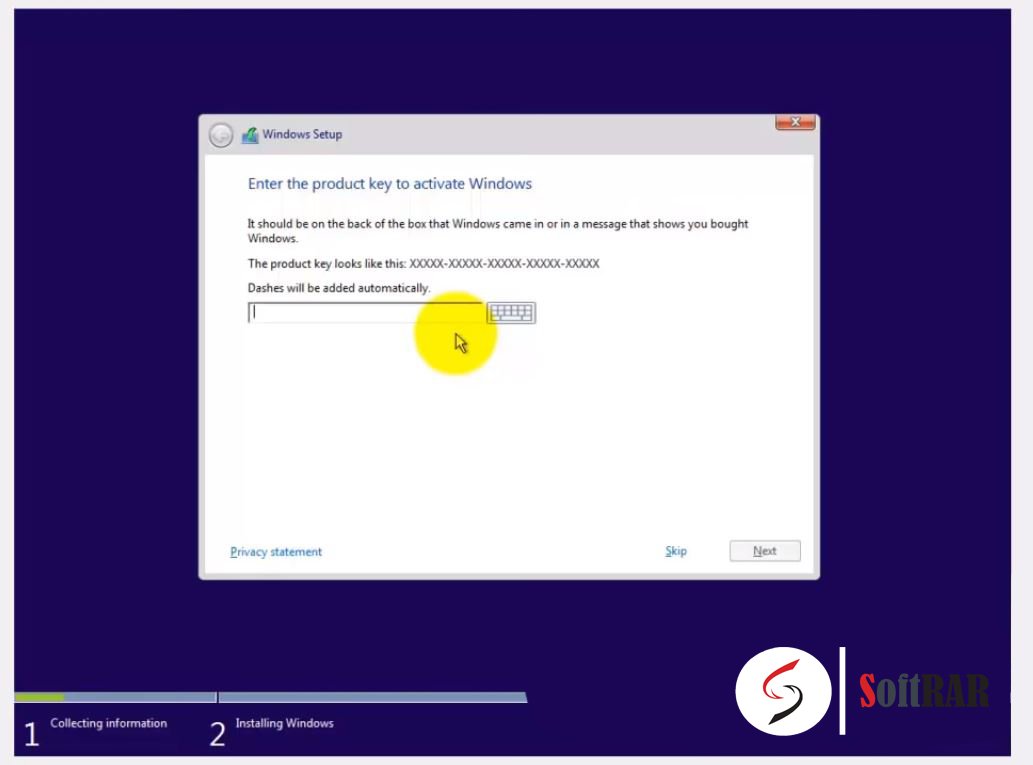Click the step divider marker on the progress bar
This screenshot has width=1033, height=765.
pos(217,698)
